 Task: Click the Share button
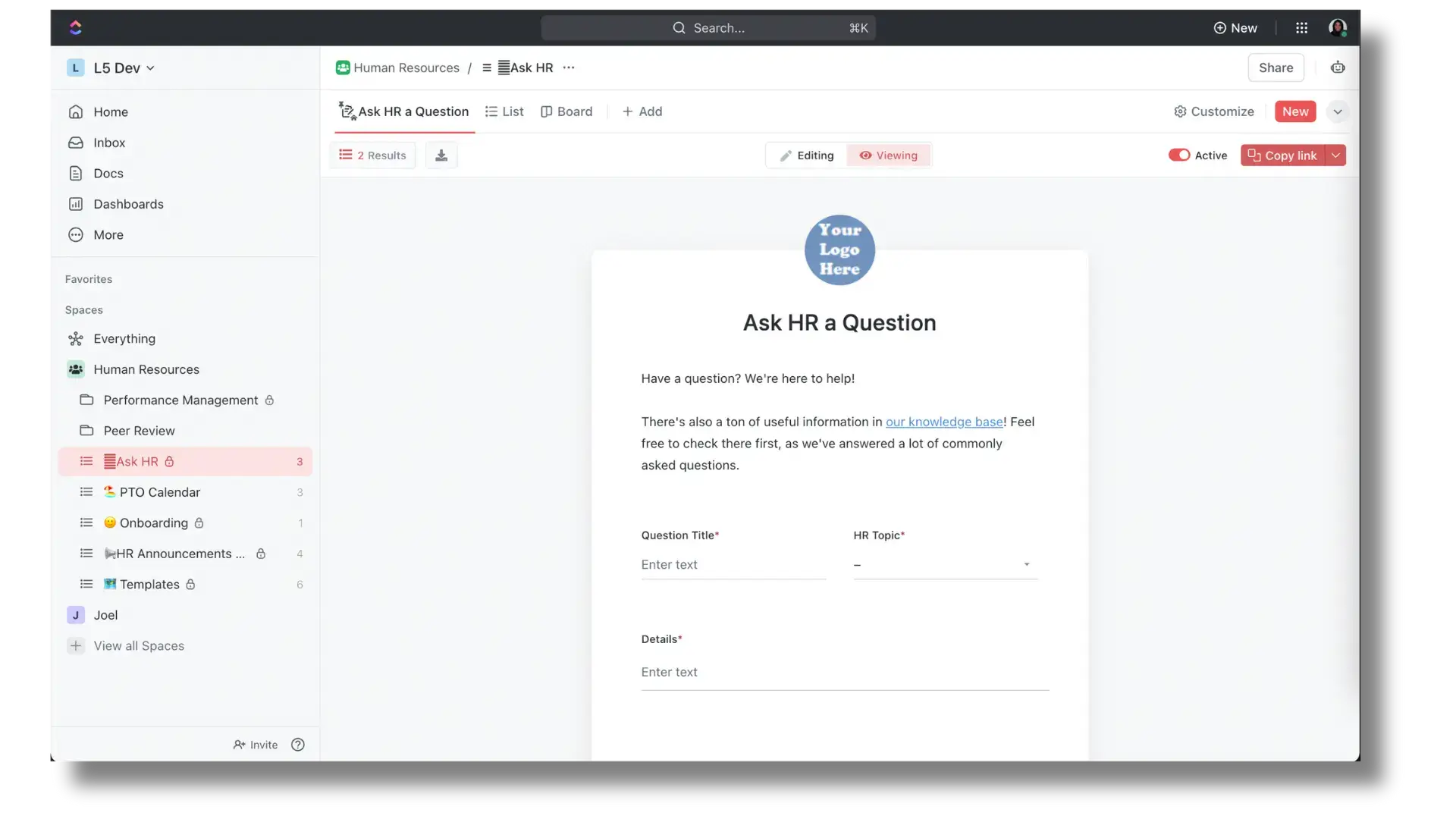(x=1276, y=67)
